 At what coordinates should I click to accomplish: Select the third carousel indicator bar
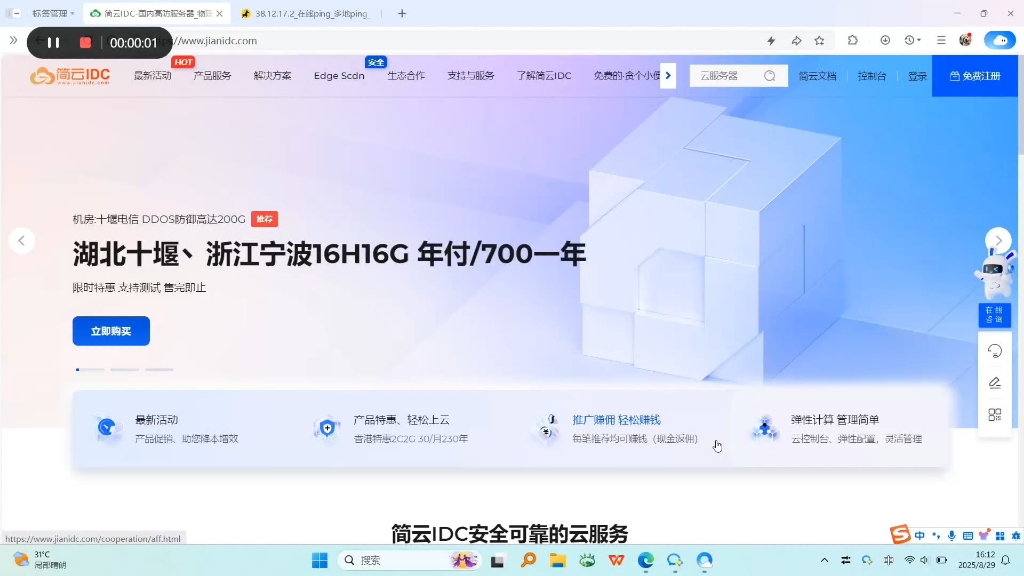[159, 370]
